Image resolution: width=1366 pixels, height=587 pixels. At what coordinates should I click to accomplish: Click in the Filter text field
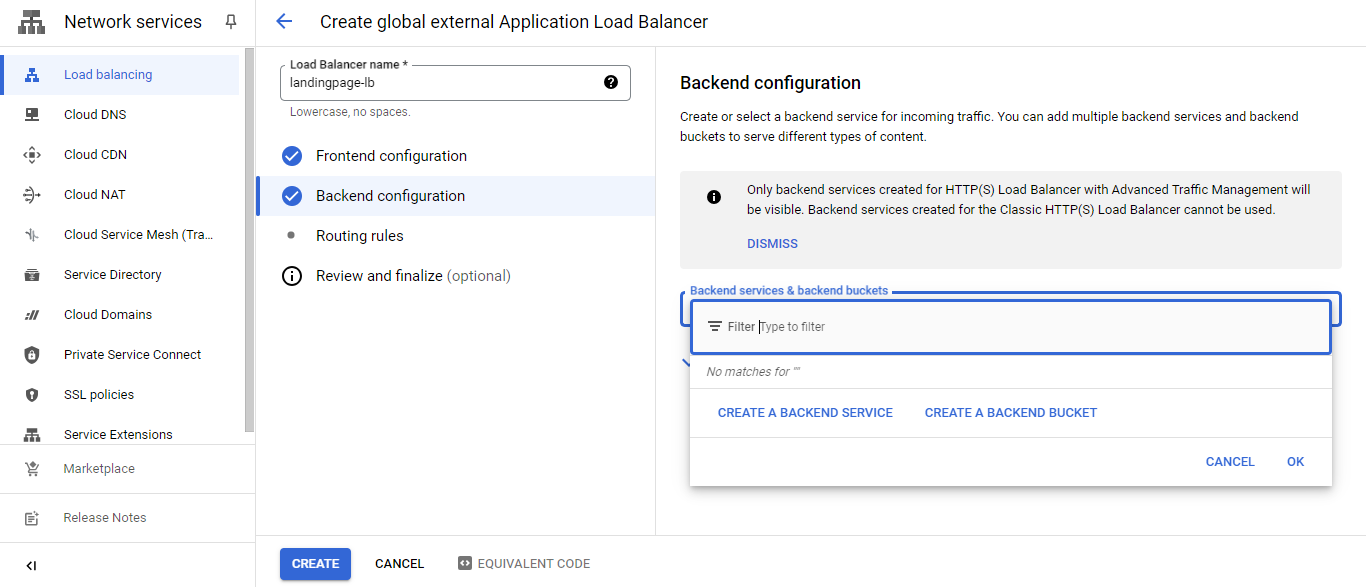(x=1000, y=327)
